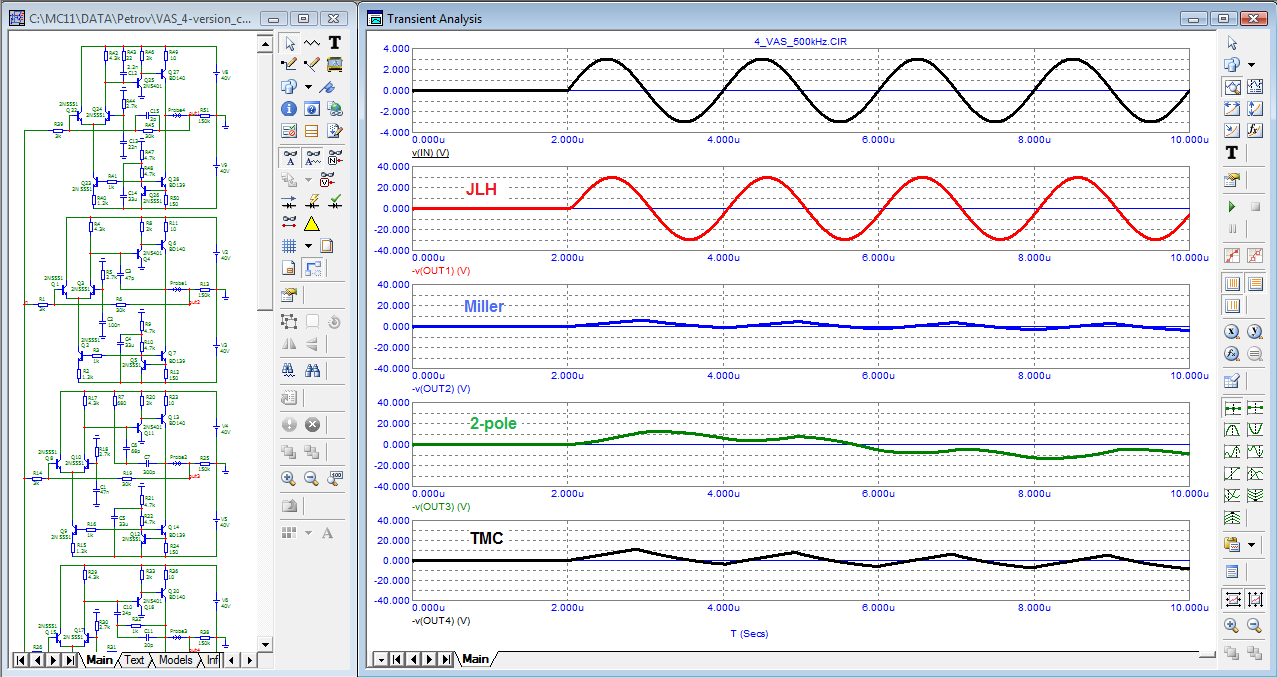The height and width of the screenshot is (677, 1277).
Task: Click the schematic window title bar icon
Action: (16, 18)
